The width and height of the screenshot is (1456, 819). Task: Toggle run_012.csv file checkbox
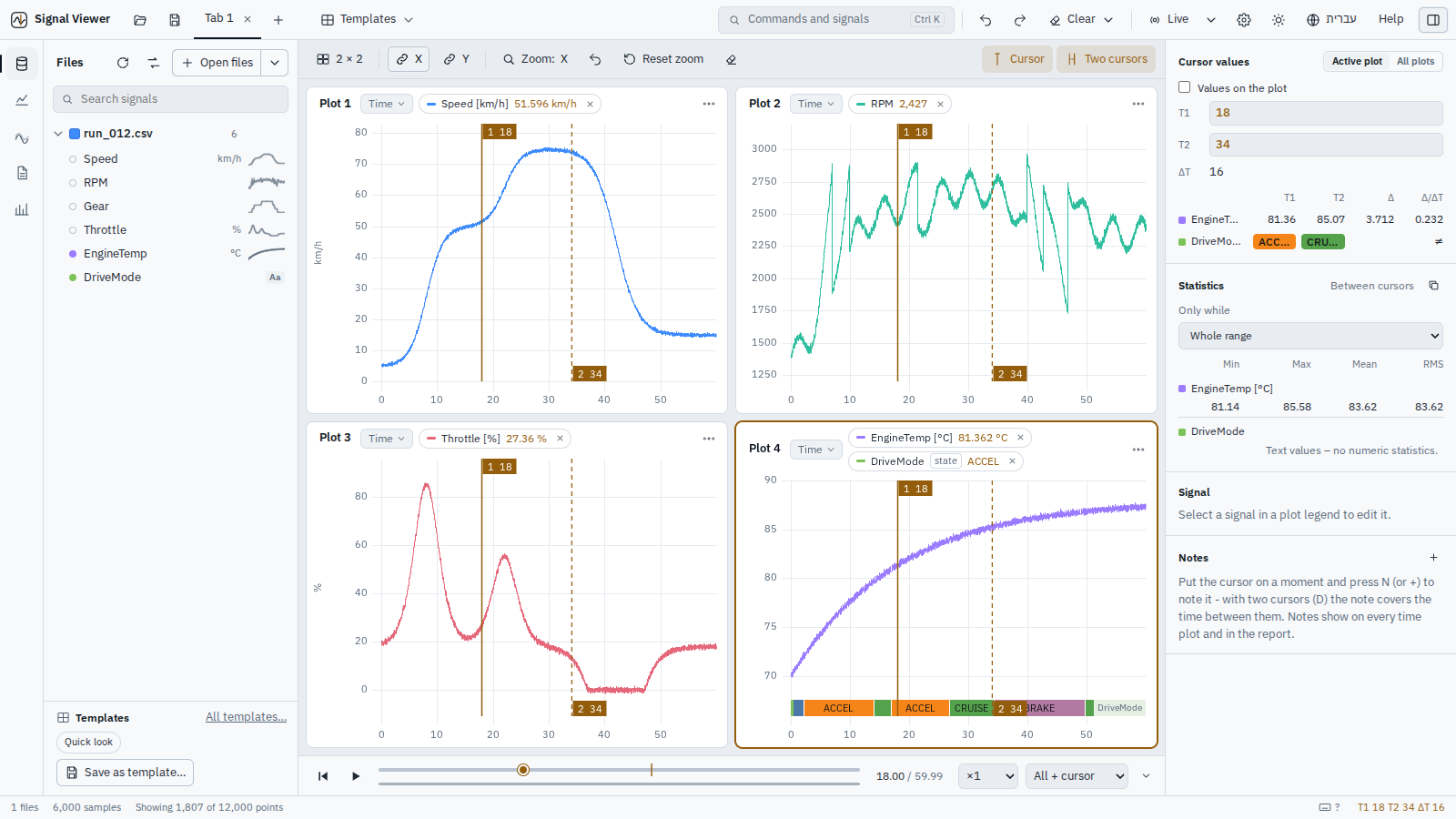click(75, 134)
